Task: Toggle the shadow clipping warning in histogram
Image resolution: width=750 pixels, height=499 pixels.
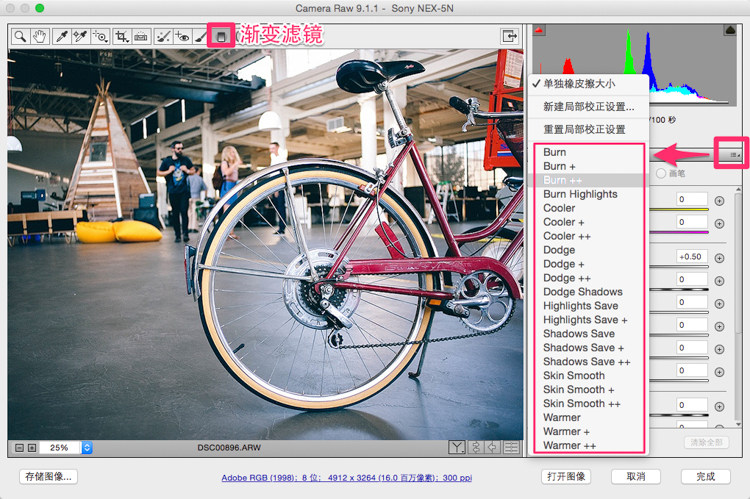Action: (540, 30)
